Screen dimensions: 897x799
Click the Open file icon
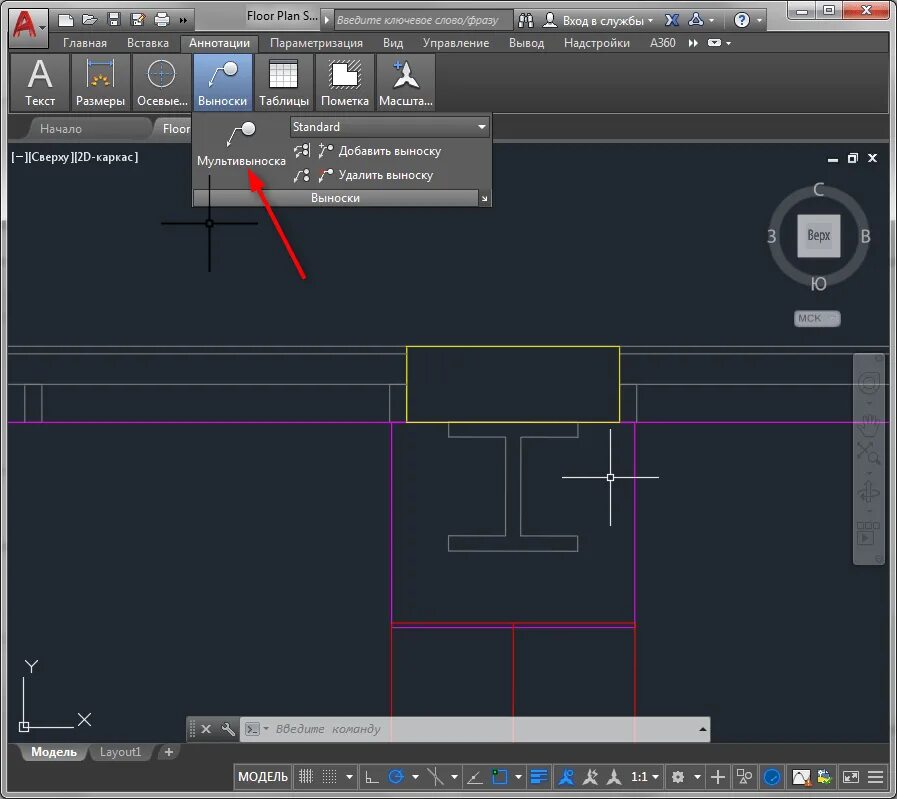[x=90, y=20]
